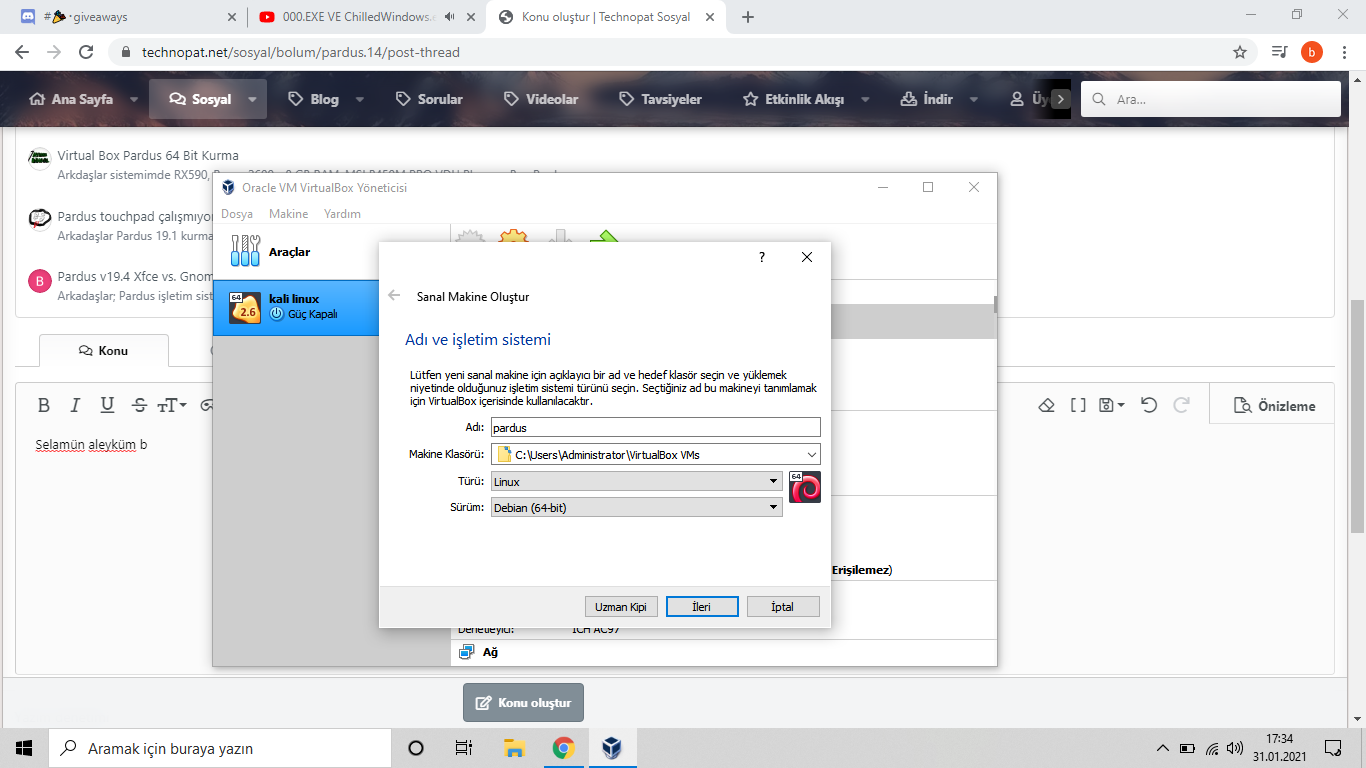Viewport: 1366px width, 768px height.
Task: Reload the page in Chrome
Action: [x=87, y=52]
